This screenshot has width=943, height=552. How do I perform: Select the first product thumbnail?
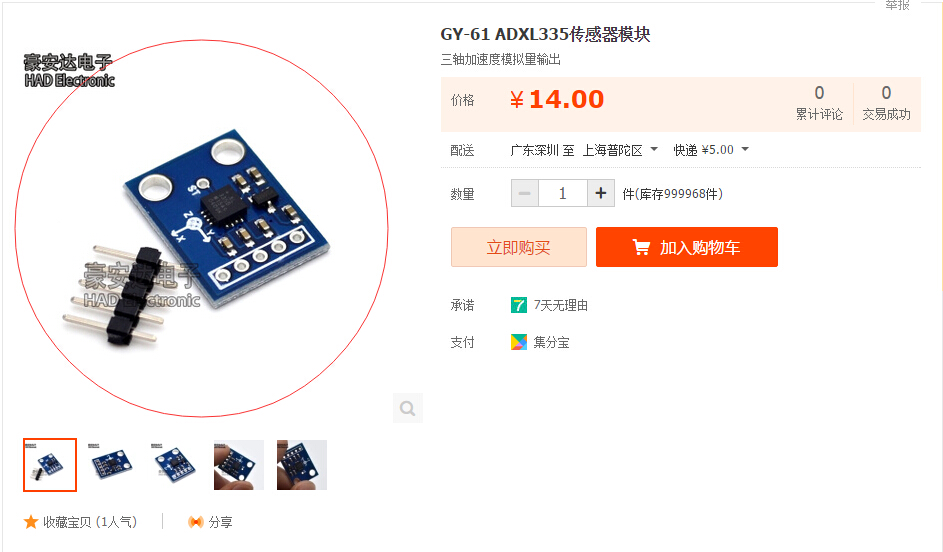(x=50, y=465)
